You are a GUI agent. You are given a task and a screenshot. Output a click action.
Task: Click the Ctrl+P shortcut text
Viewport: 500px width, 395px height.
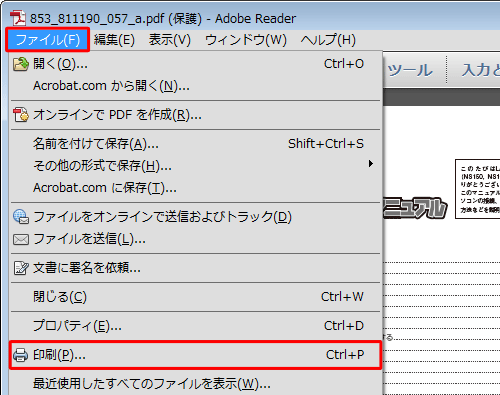click(x=345, y=355)
